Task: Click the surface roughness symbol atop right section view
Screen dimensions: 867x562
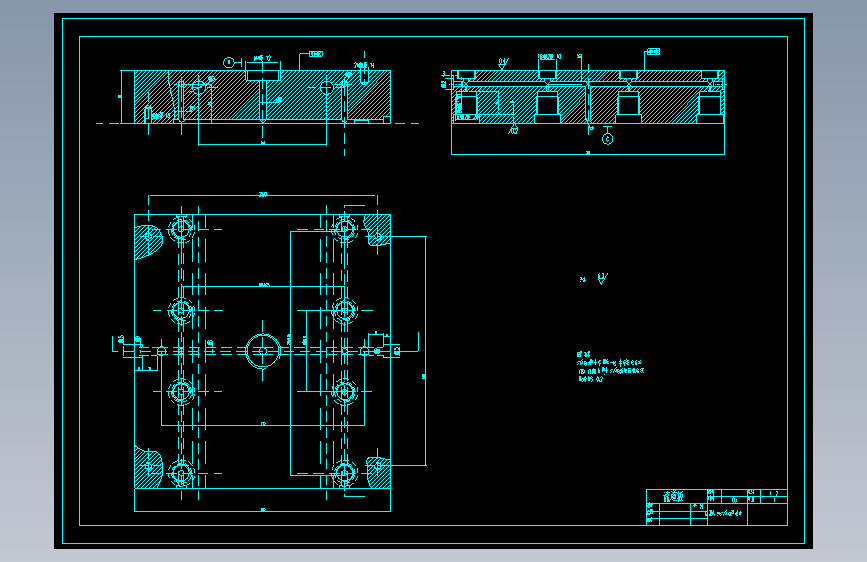Action: tap(503, 63)
